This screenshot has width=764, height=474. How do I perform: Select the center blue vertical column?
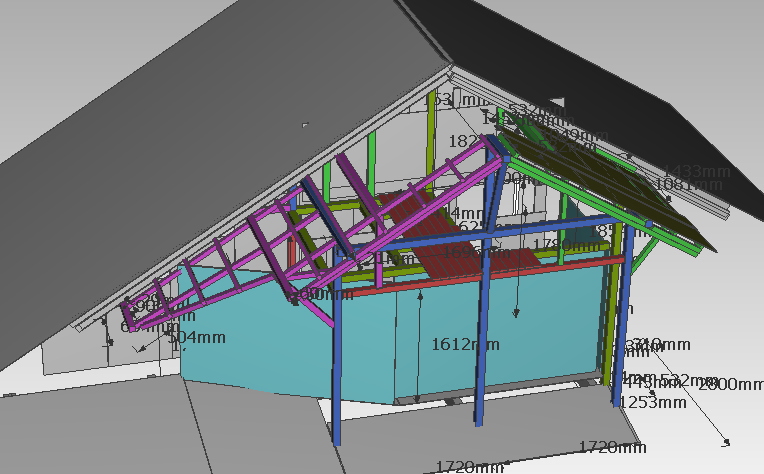point(484,330)
